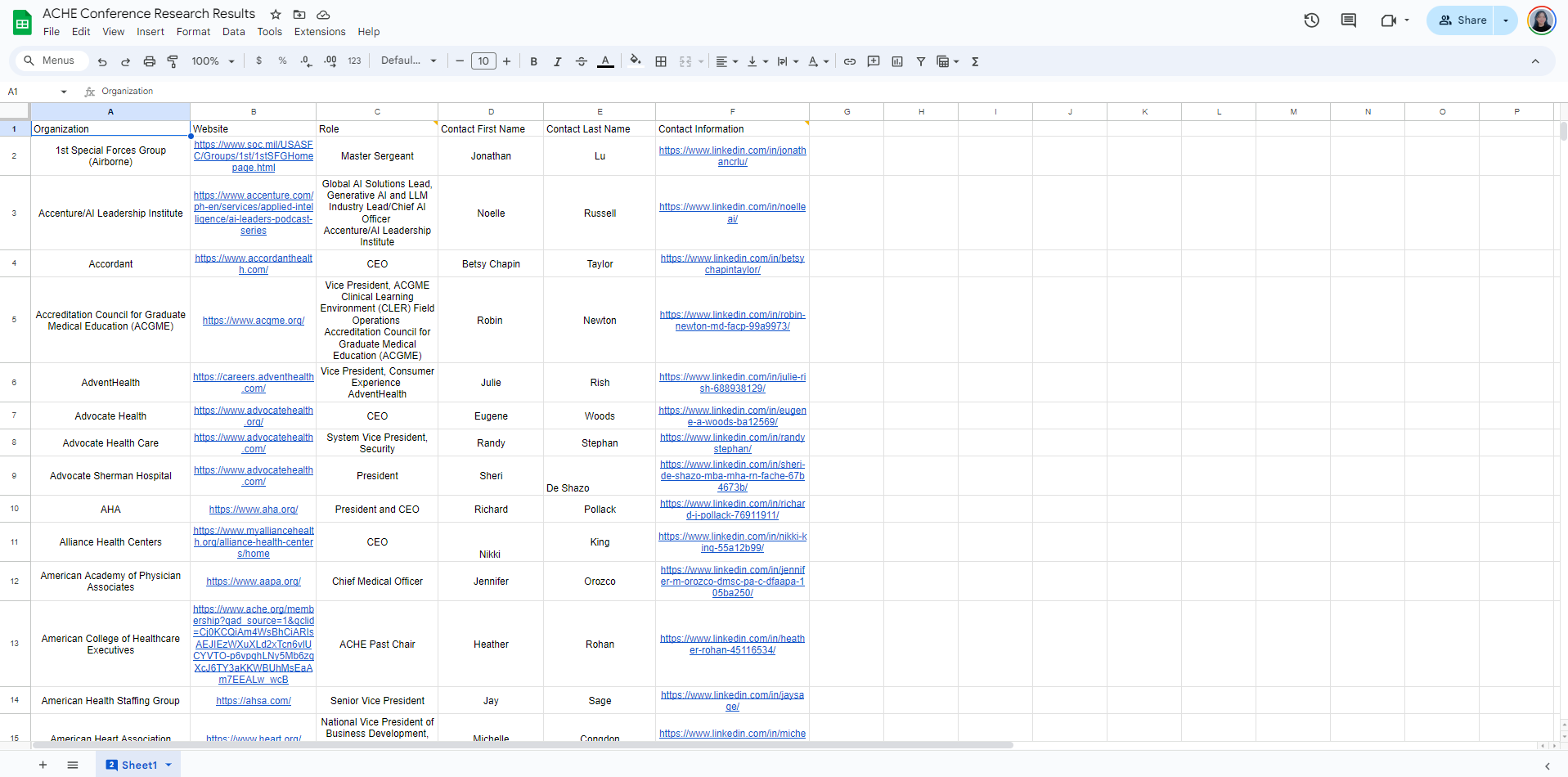Image resolution: width=1568 pixels, height=777 pixels.
Task: Move document with folder icon
Action: (x=299, y=15)
